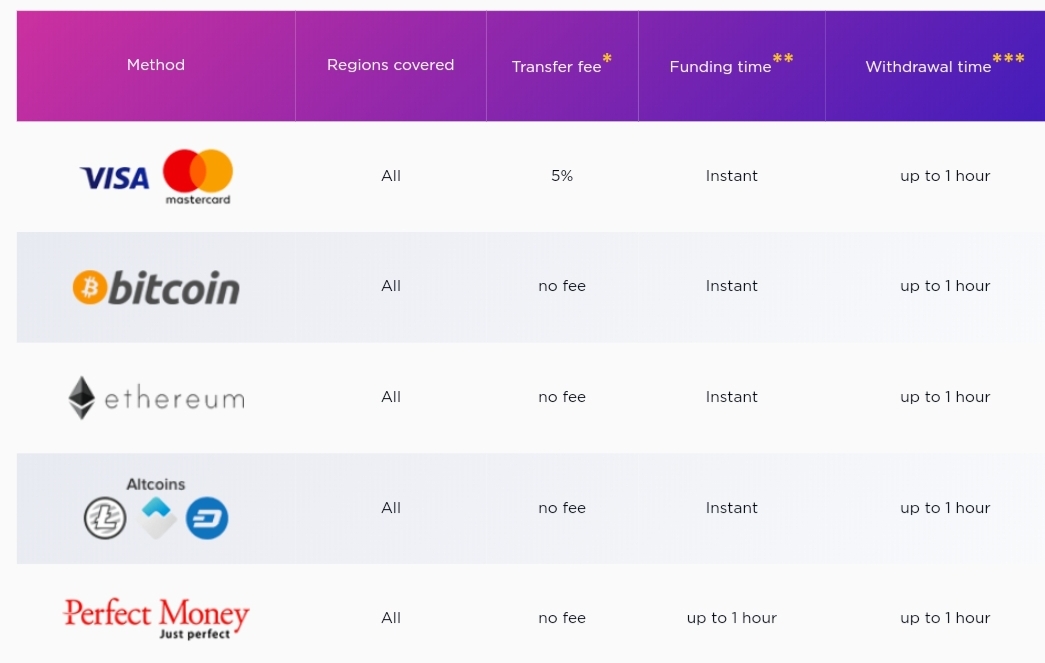
Task: Choose the Litecoin altcoin icon
Action: pos(105,518)
